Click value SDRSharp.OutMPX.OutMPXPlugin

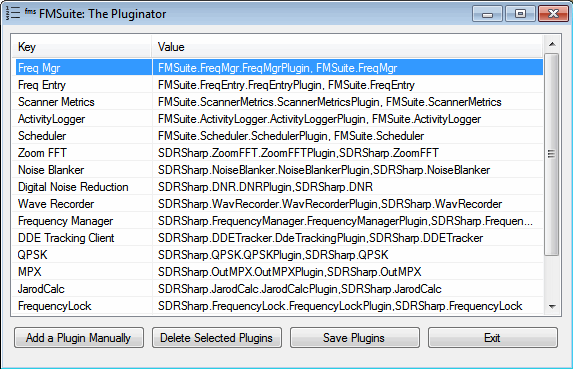click(289, 271)
